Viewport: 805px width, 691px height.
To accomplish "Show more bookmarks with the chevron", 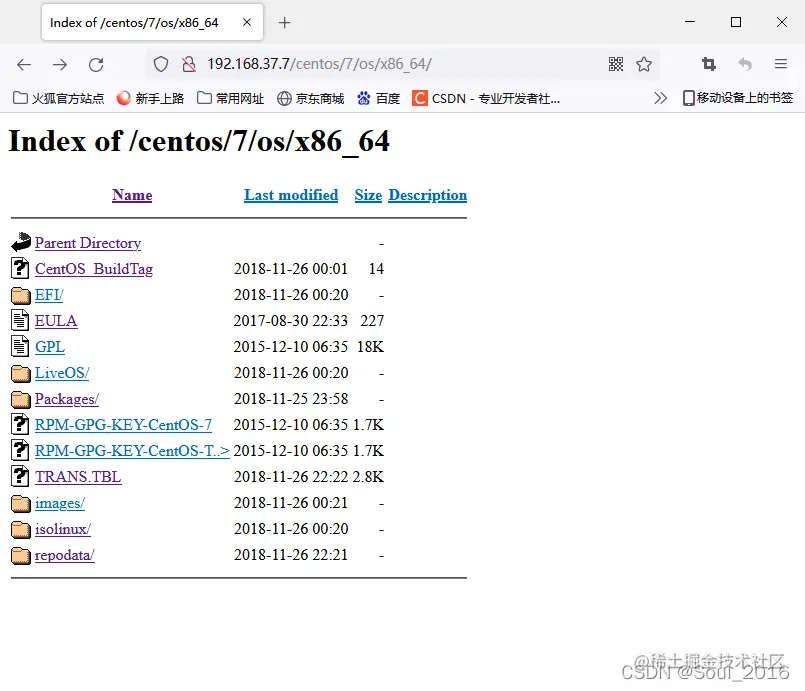I will tap(660, 98).
